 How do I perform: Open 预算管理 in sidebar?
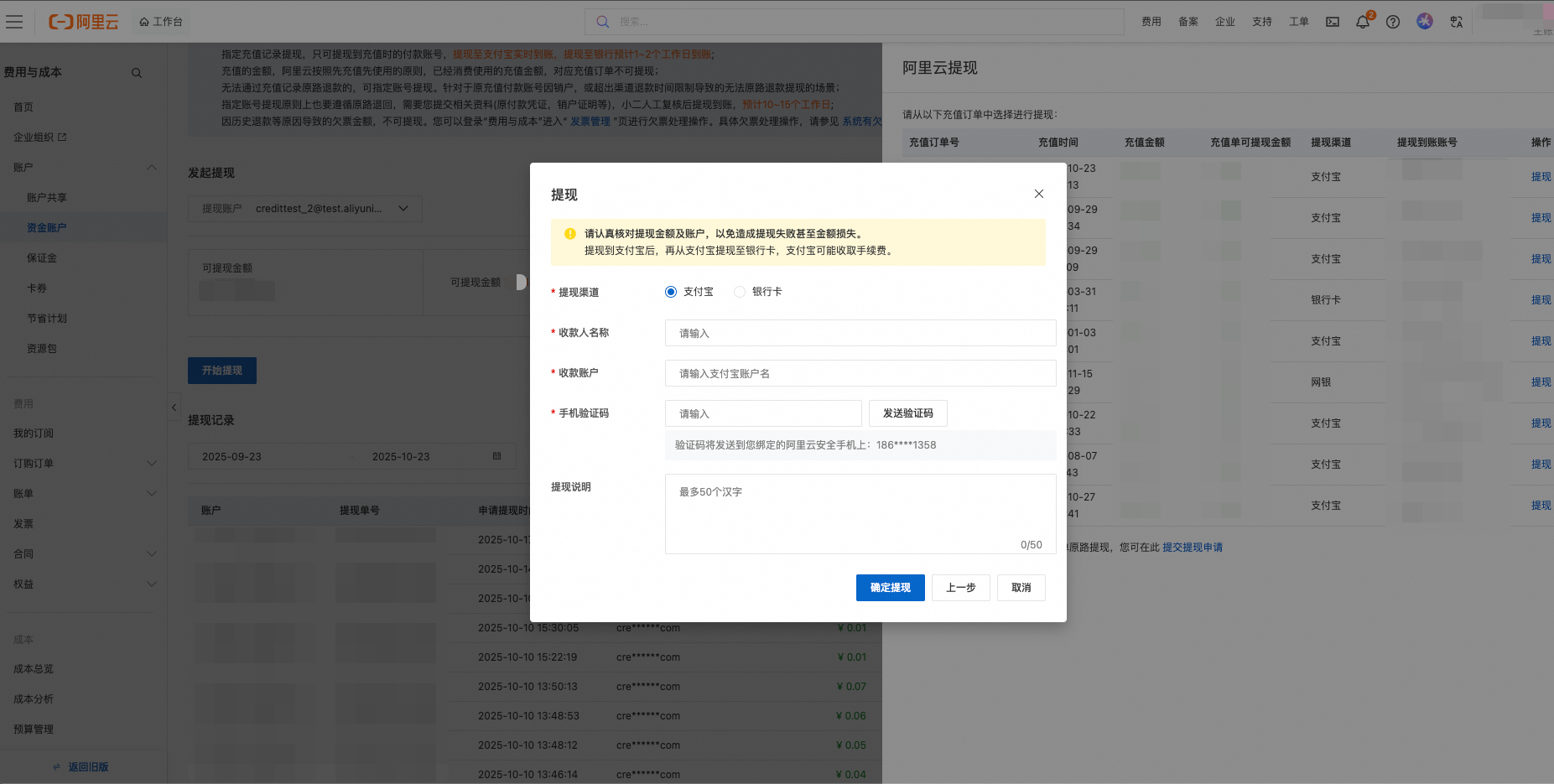point(34,729)
